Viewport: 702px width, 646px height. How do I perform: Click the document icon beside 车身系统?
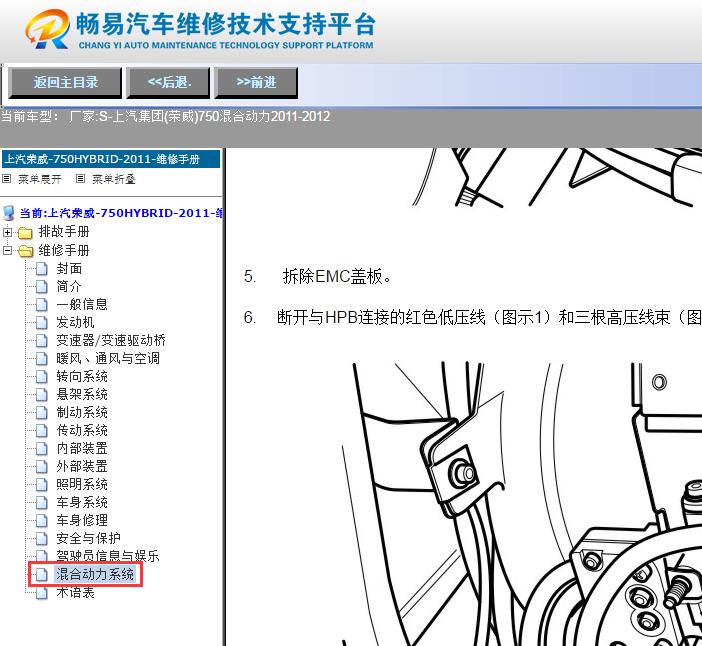click(x=42, y=502)
